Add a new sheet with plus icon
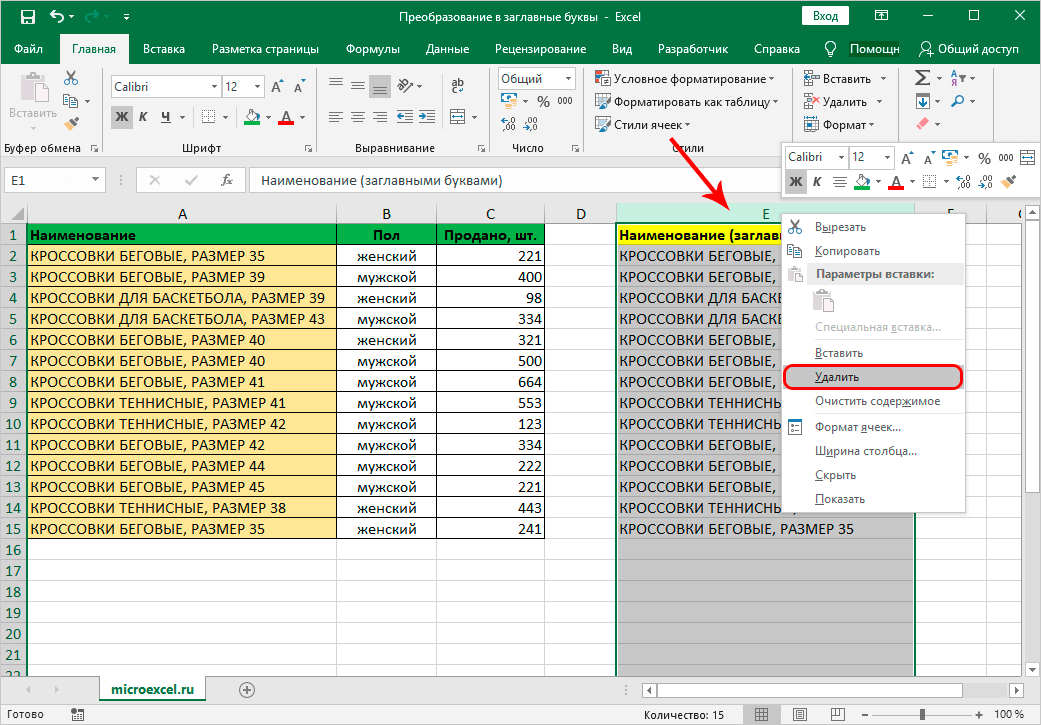 point(247,689)
